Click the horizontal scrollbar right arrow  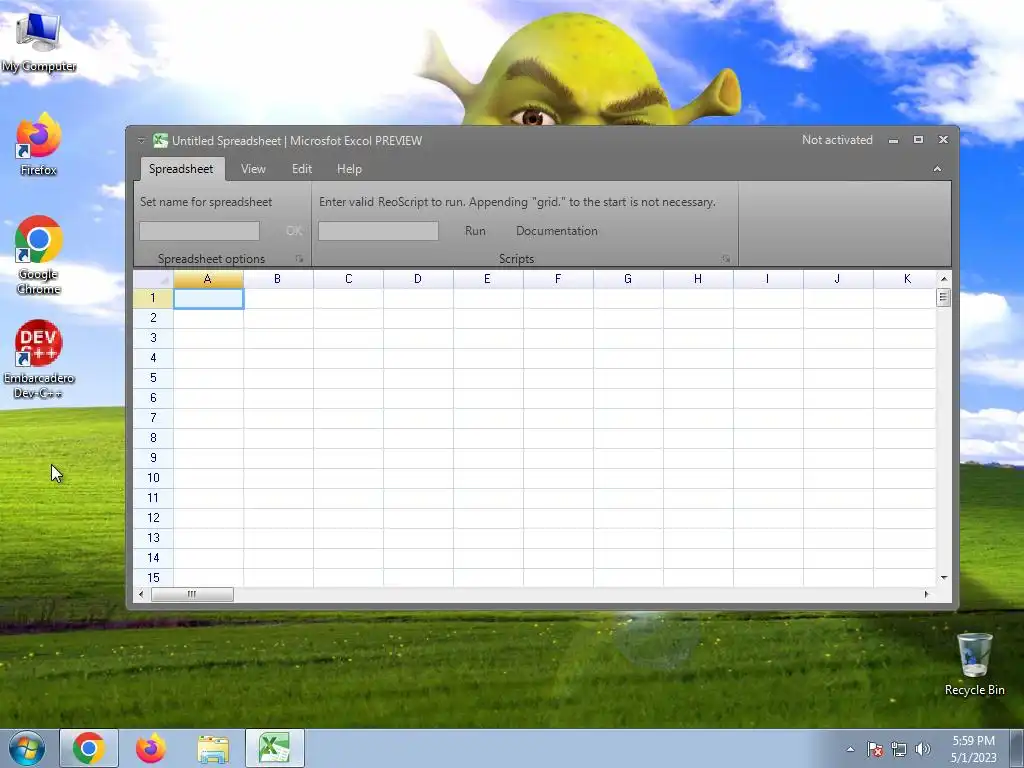click(926, 594)
